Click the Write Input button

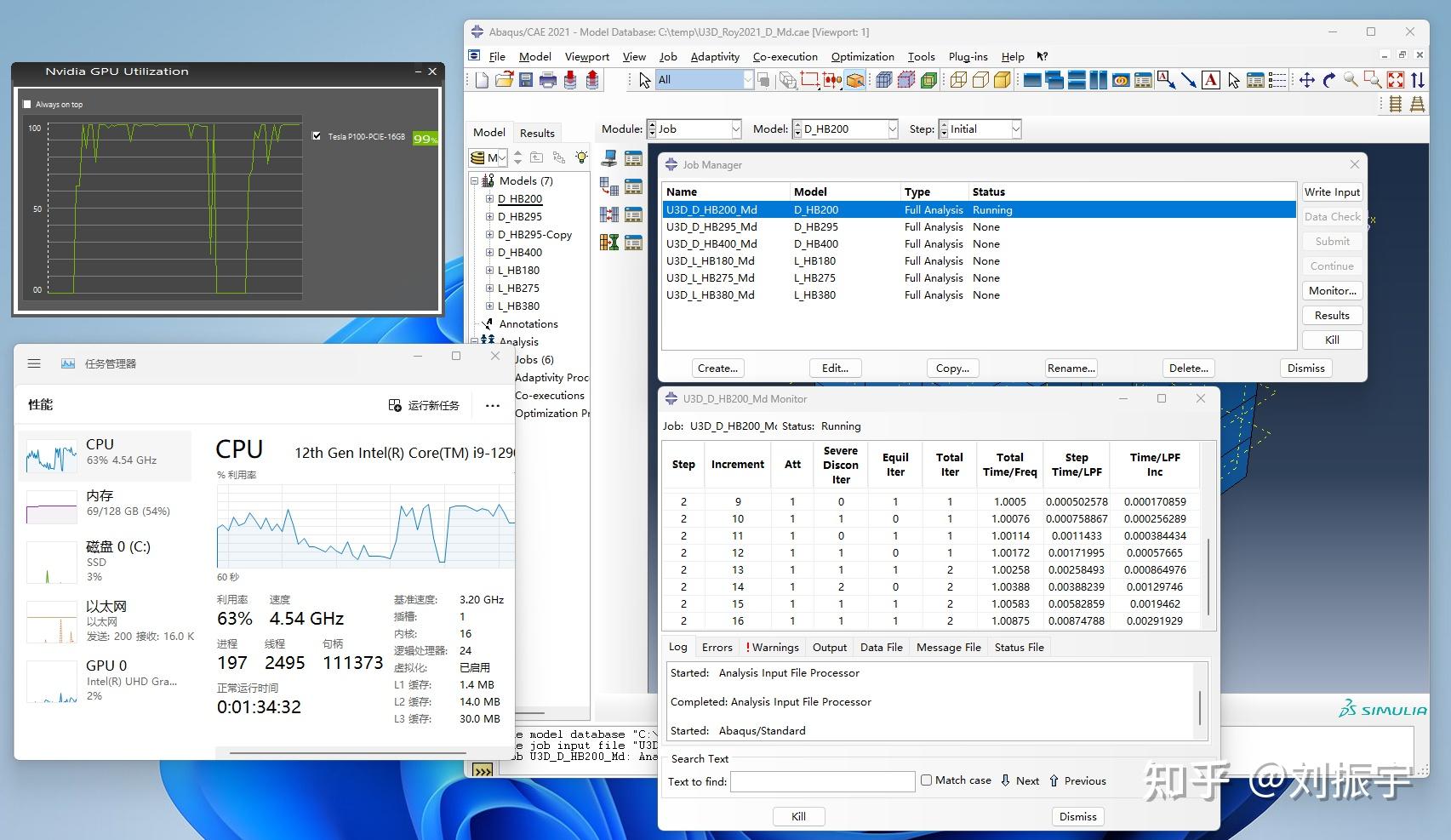[x=1332, y=192]
